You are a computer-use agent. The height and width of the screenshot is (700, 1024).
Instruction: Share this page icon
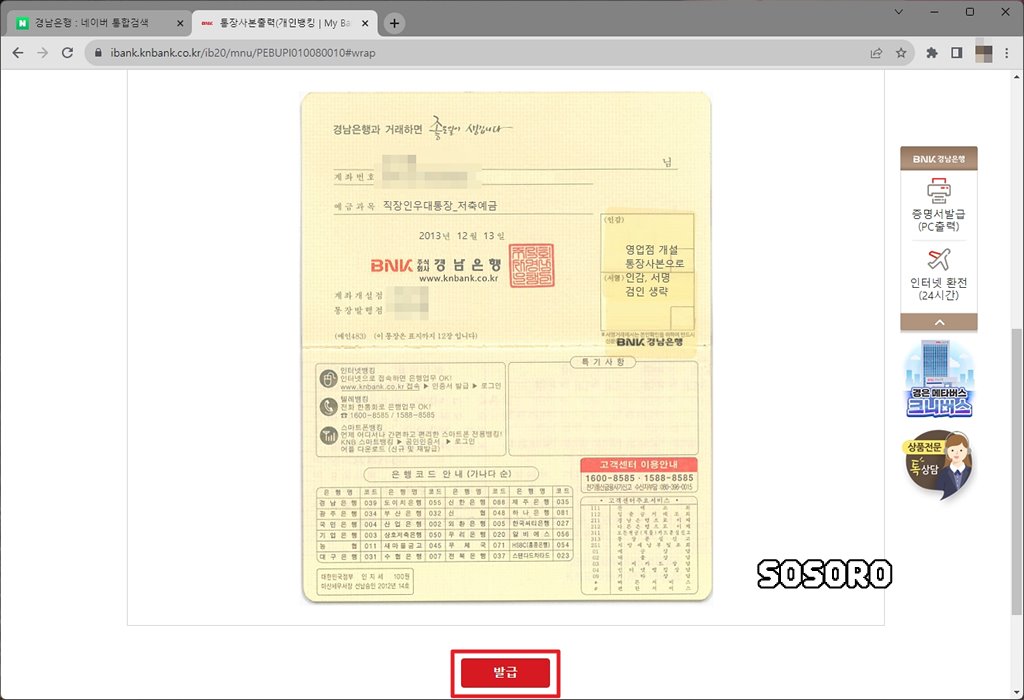[876, 53]
